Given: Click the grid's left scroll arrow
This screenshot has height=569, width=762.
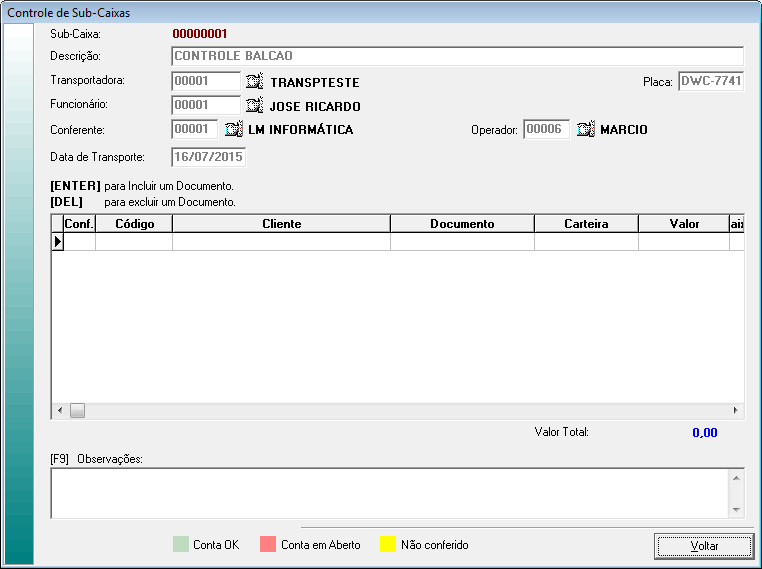Looking at the screenshot, I should pos(59,410).
